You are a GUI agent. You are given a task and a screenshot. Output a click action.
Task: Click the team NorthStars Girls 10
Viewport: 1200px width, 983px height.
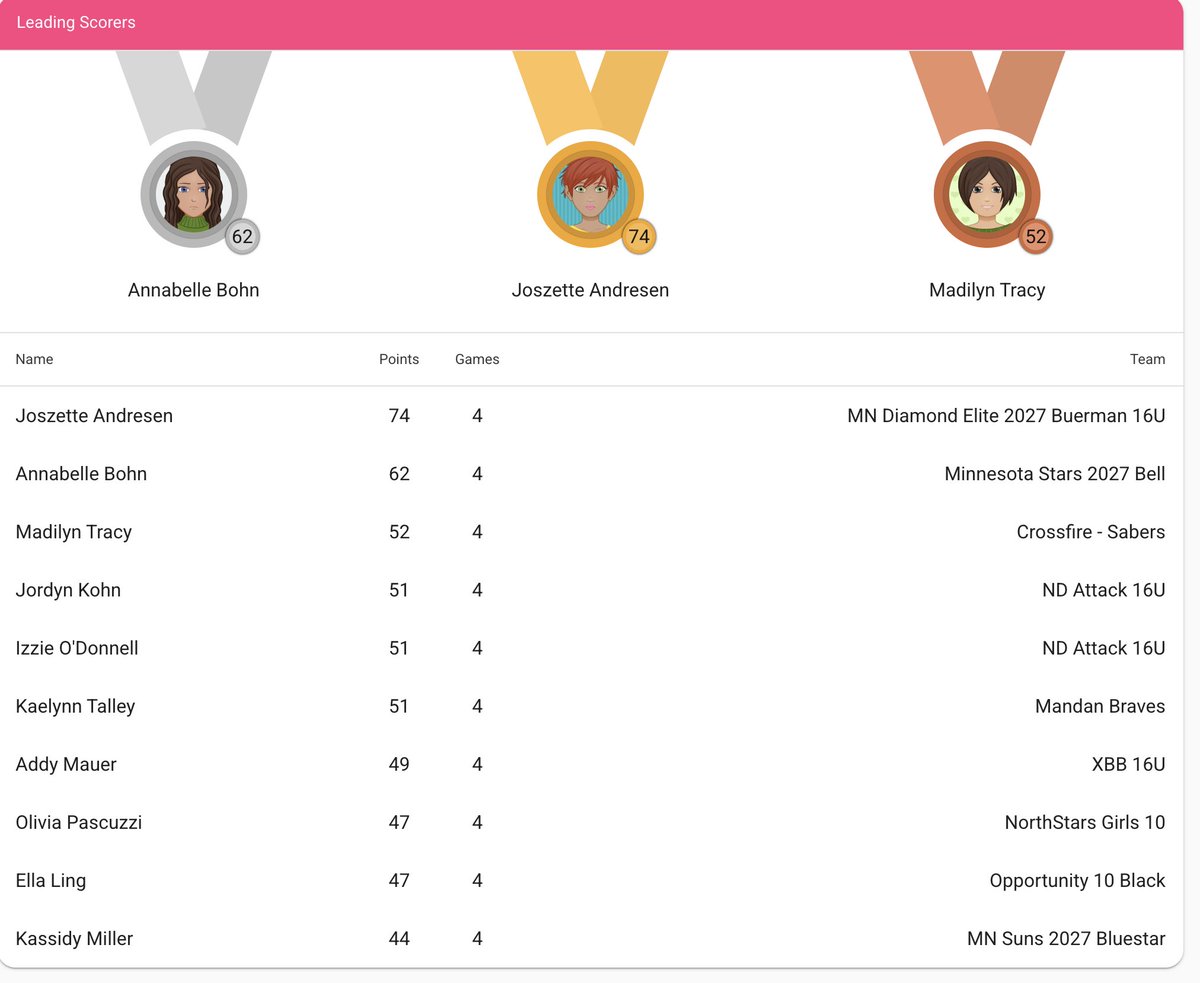click(1085, 822)
